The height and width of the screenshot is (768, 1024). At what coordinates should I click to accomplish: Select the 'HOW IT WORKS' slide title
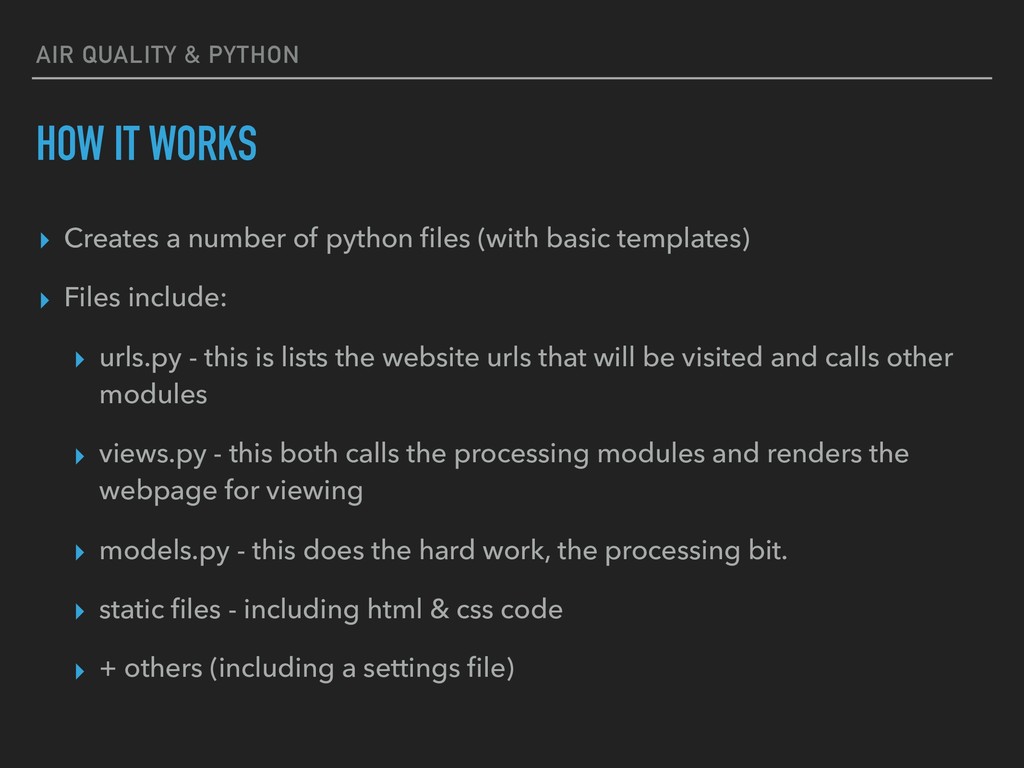[147, 143]
